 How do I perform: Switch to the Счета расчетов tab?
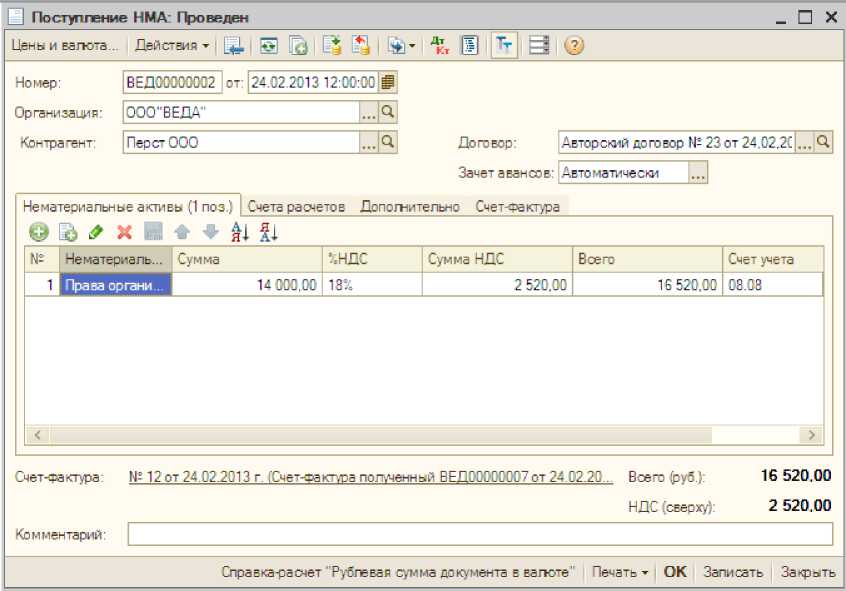pos(296,206)
